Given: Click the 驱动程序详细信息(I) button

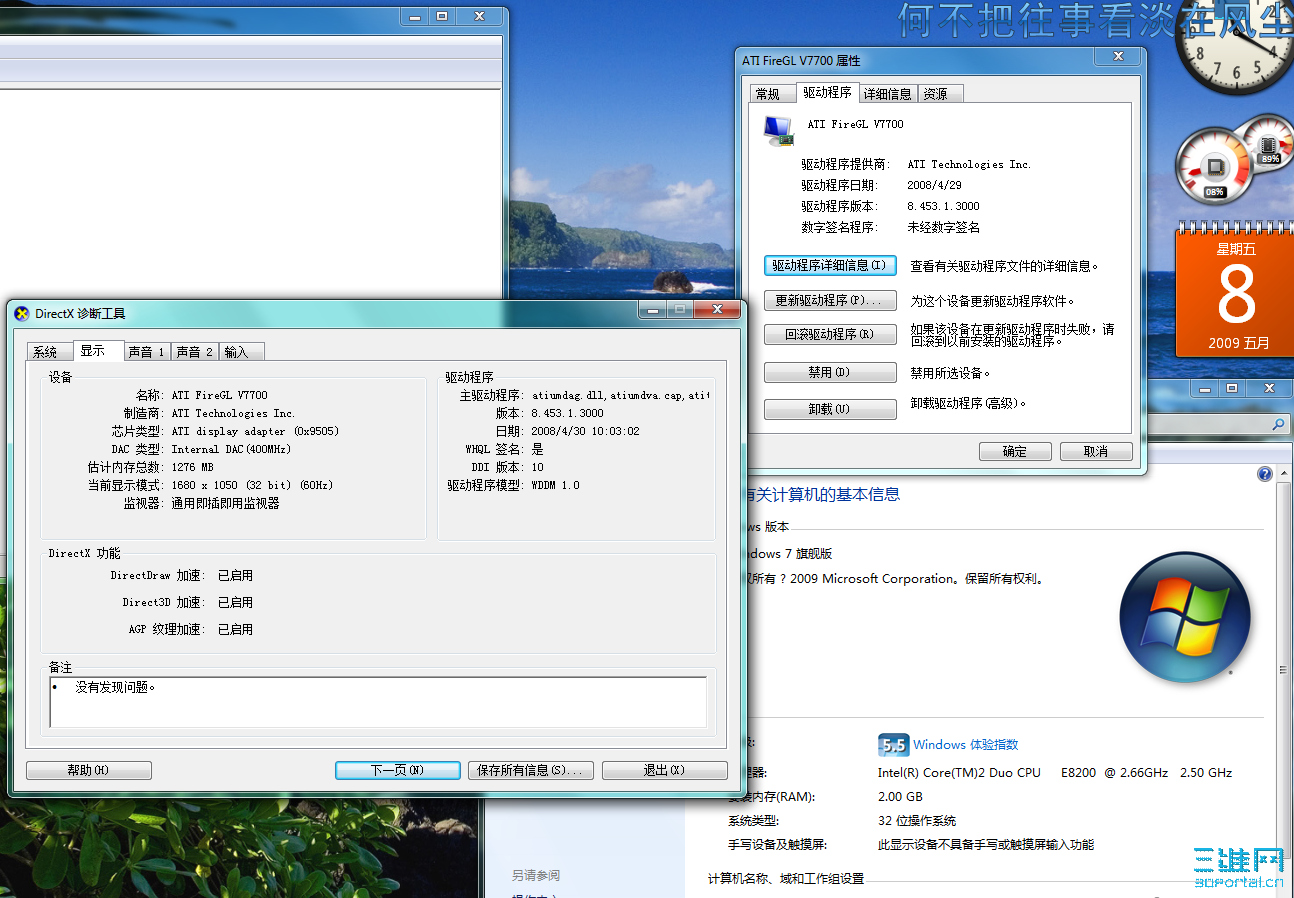Looking at the screenshot, I should tap(830, 266).
